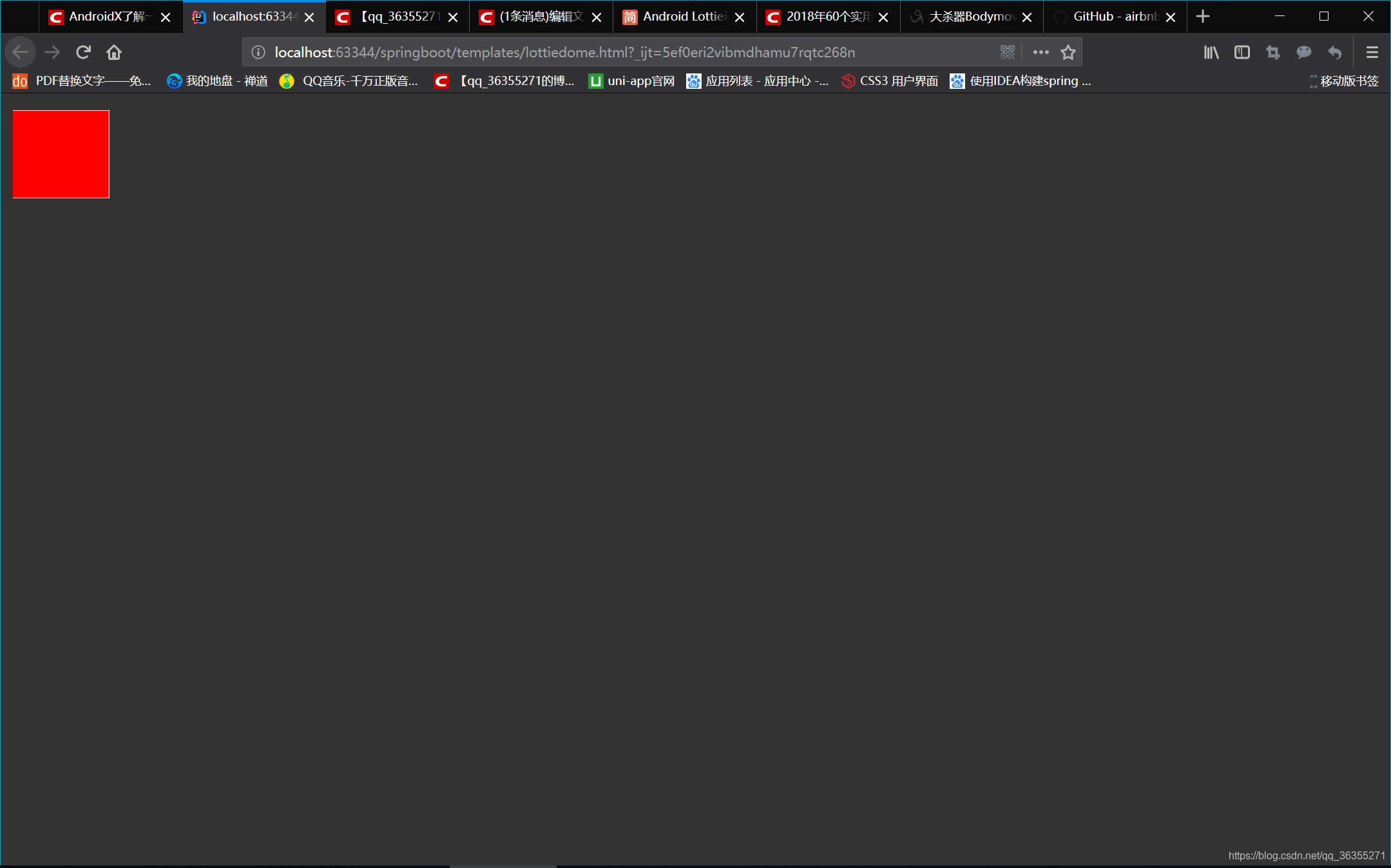
Task: Open the hamburger application menu
Action: (1372, 52)
